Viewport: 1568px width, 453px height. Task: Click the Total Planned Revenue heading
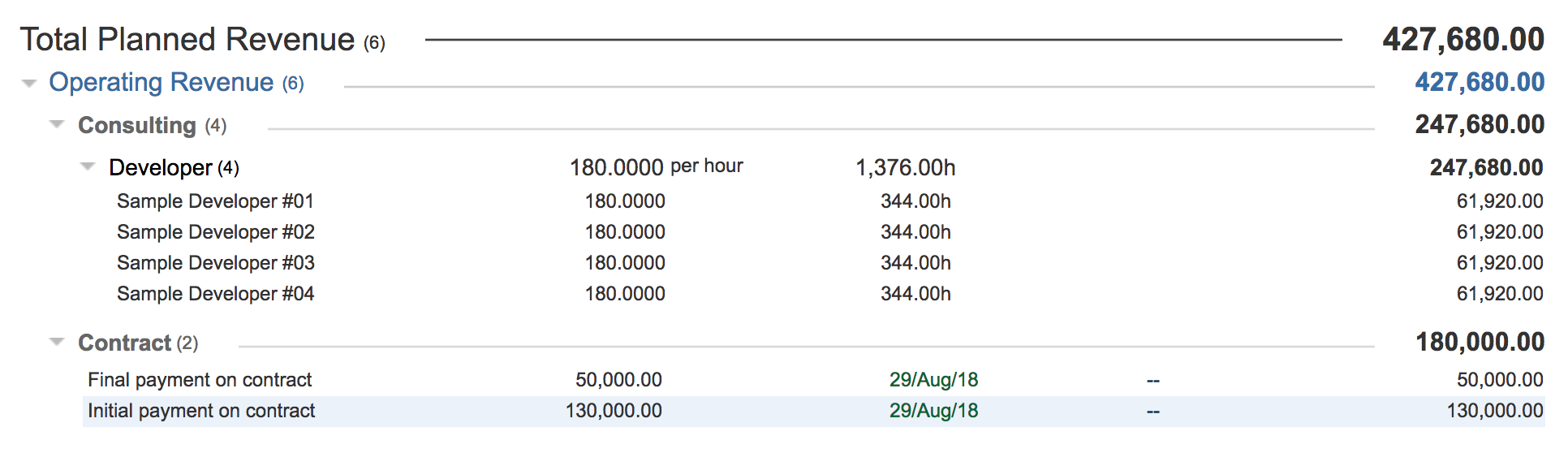tap(187, 40)
